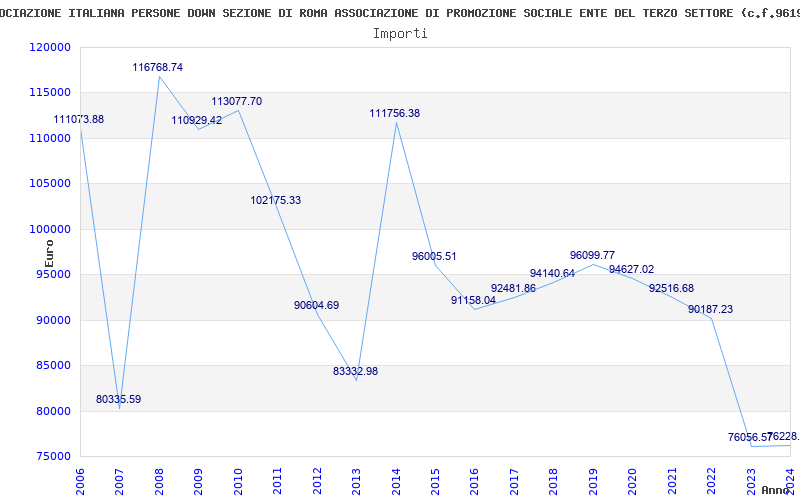Select the 76056.57 value label
Screen dimensions: 800x500
pyautogui.click(x=749, y=437)
